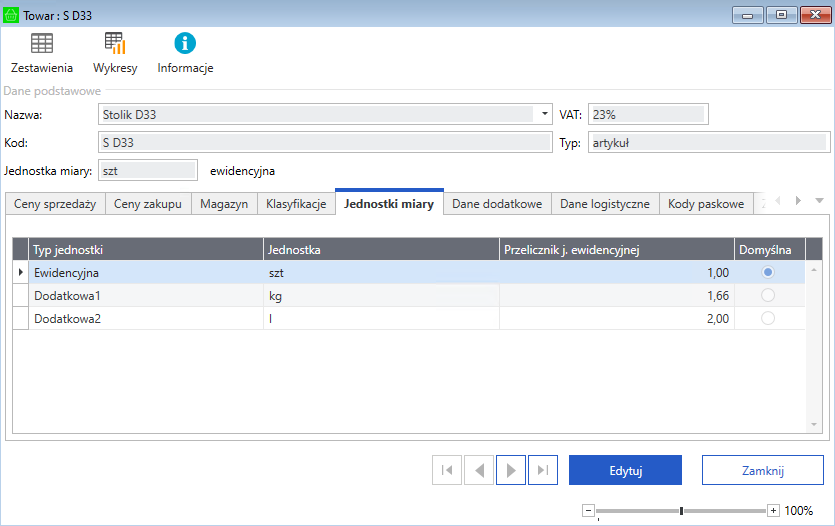This screenshot has height=526, width=835.
Task: Open the Wykresy charts icon
Action: [115, 44]
